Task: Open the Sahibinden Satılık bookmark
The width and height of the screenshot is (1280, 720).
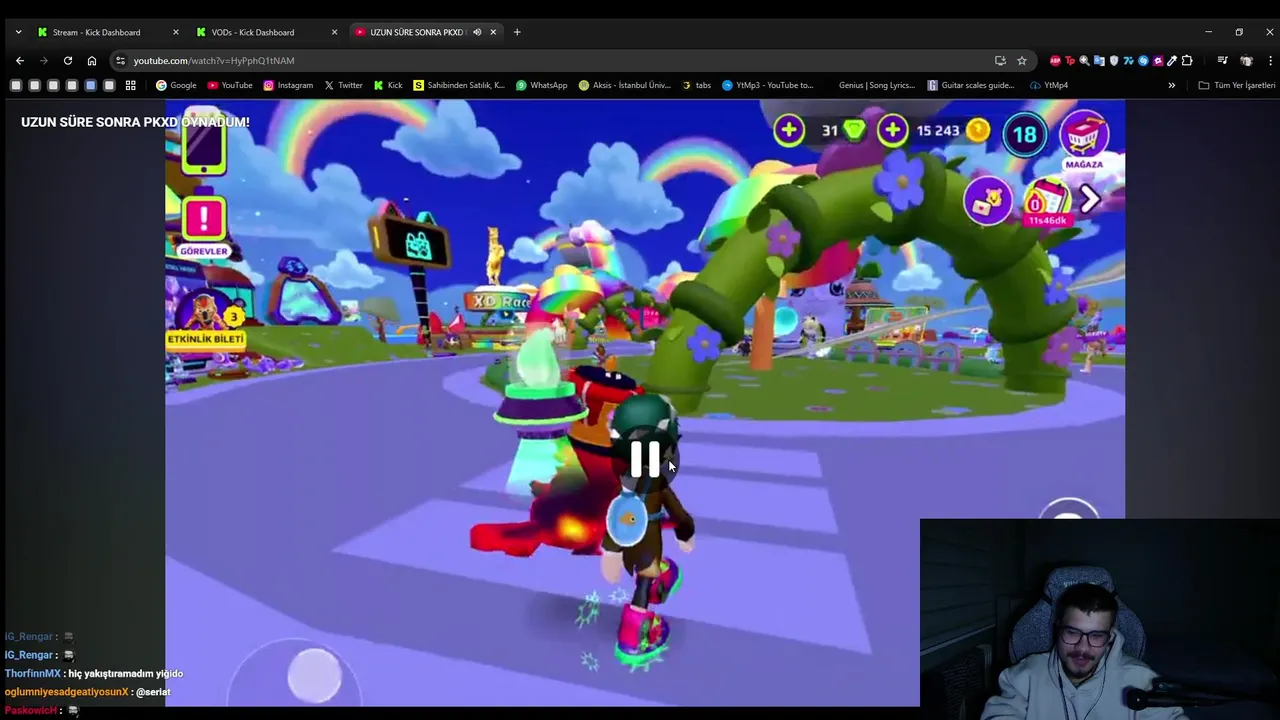Action: 459,85
